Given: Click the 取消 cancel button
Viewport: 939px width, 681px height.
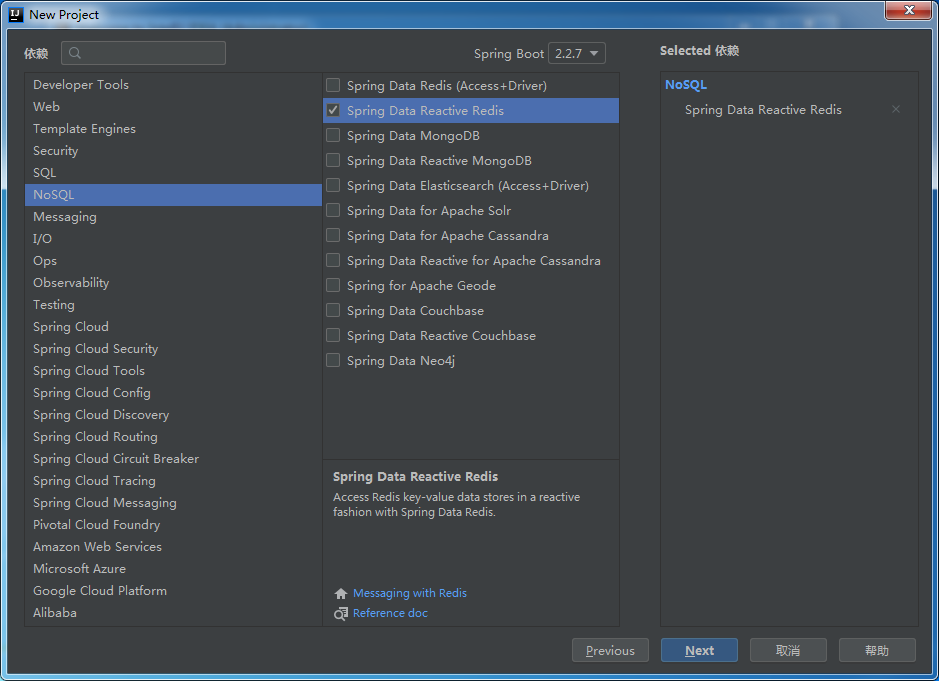Looking at the screenshot, I should coord(788,650).
